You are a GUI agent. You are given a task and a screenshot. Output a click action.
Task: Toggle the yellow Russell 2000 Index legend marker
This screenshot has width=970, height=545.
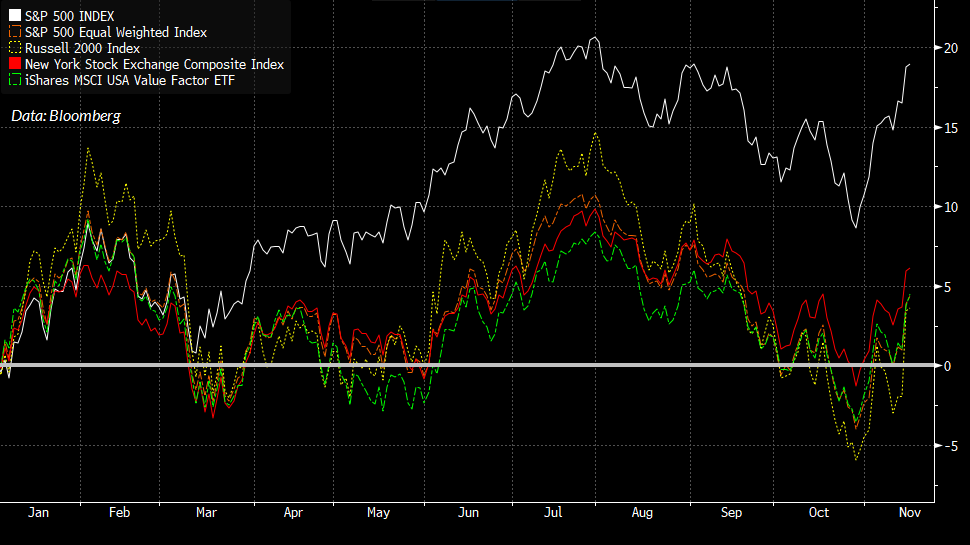[15, 48]
